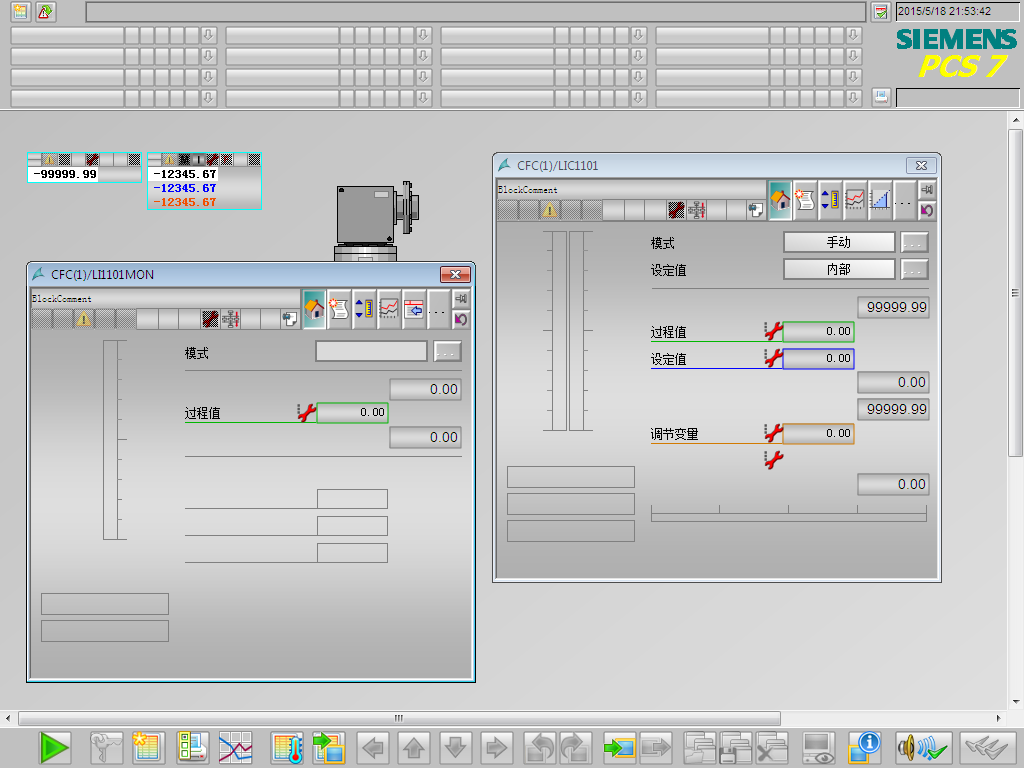The width and height of the screenshot is (1024, 768).
Task: Click the alarm warning icon in the header bar
Action: click(45, 11)
